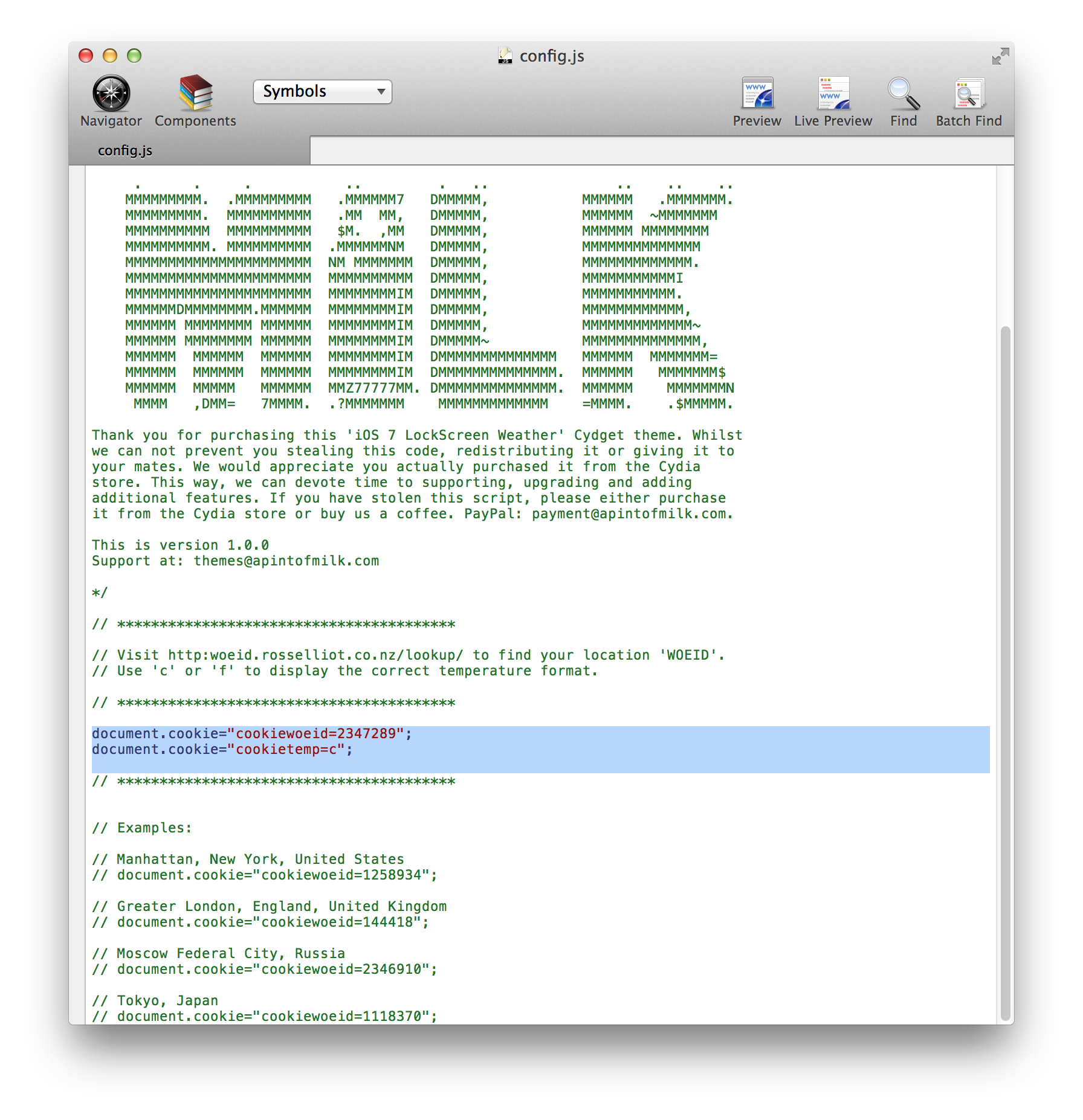Click the Tokyo, Japan comment line
Screen dimensions: 1083x1120
click(x=155, y=1000)
